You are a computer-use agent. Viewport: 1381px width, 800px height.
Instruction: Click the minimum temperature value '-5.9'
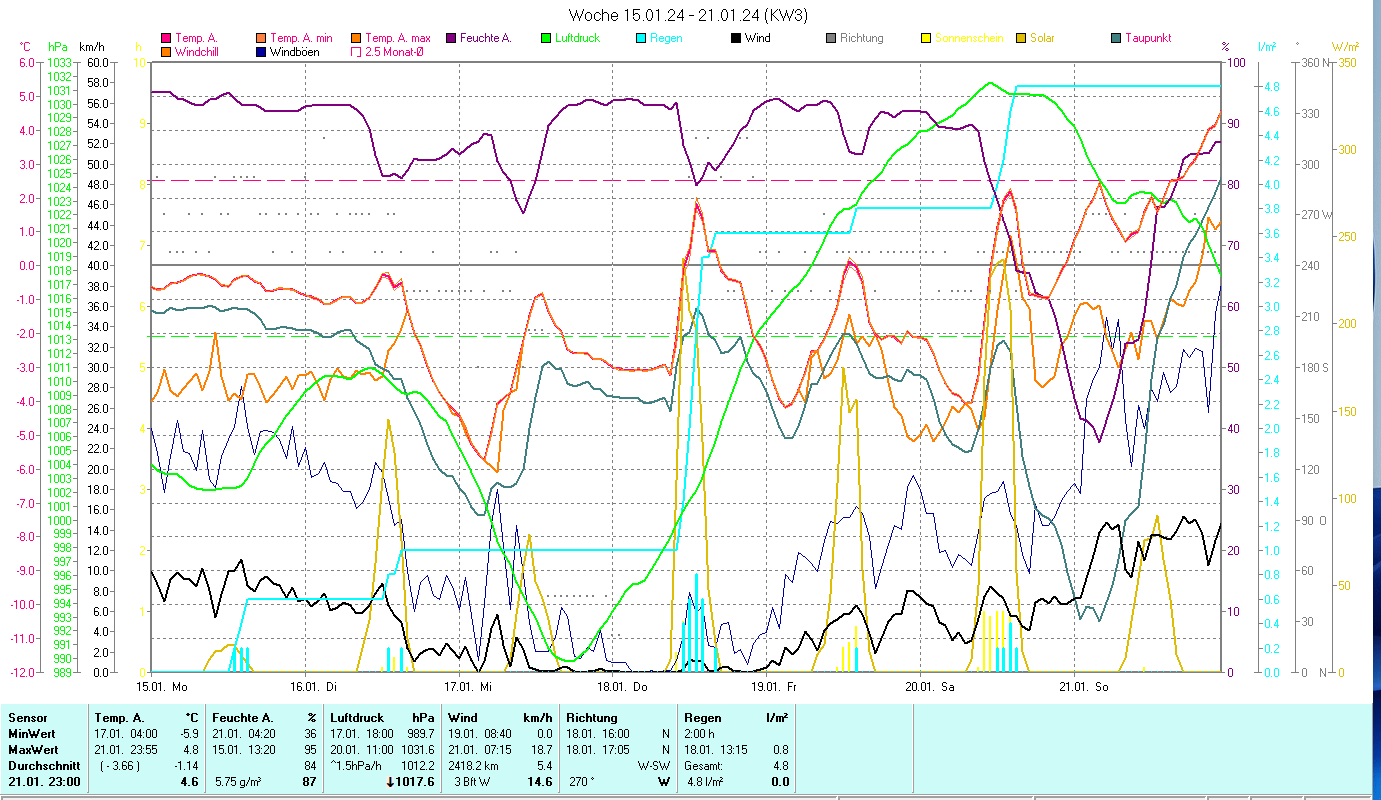[x=188, y=734]
